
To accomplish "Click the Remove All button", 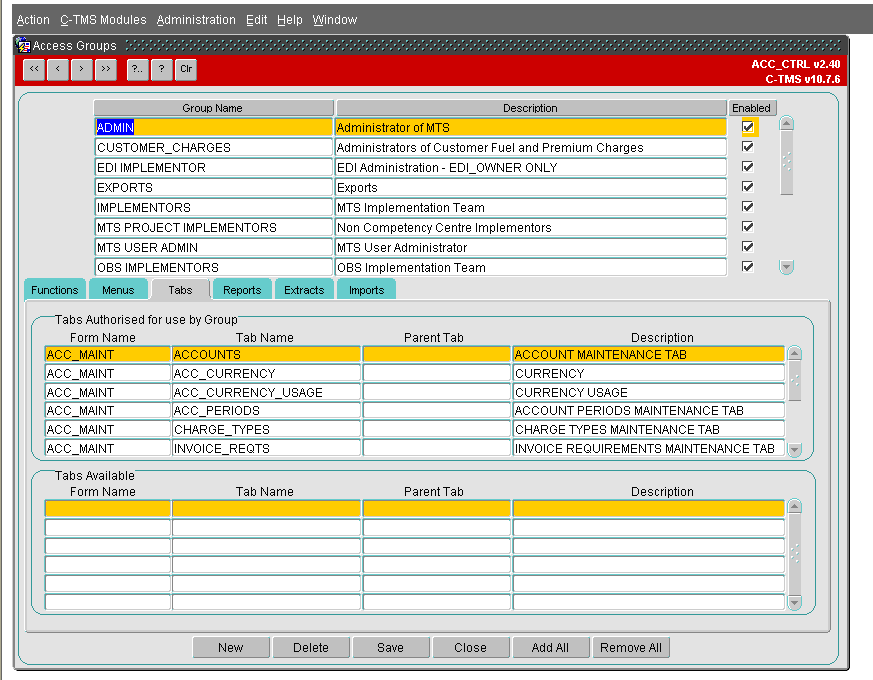I will tap(631, 648).
